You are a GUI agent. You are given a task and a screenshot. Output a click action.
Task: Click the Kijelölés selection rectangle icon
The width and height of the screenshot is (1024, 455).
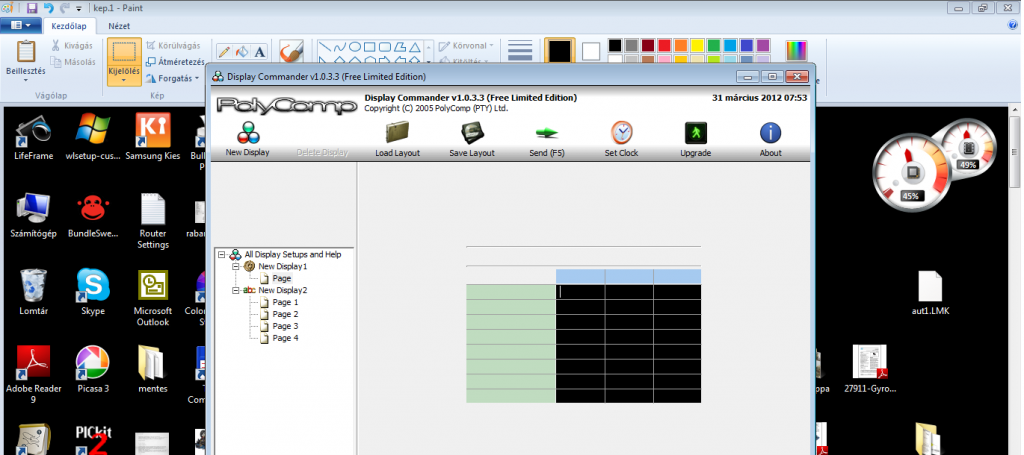click(124, 52)
